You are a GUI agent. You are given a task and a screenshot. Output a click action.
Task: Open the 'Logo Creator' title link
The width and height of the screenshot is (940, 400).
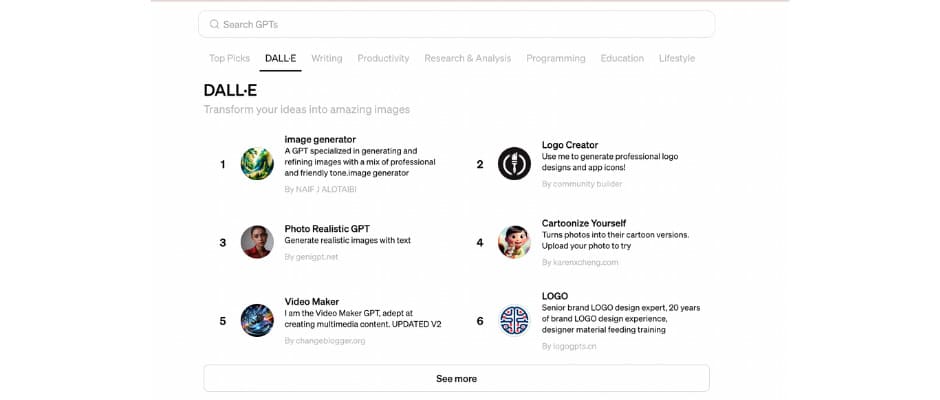click(570, 145)
